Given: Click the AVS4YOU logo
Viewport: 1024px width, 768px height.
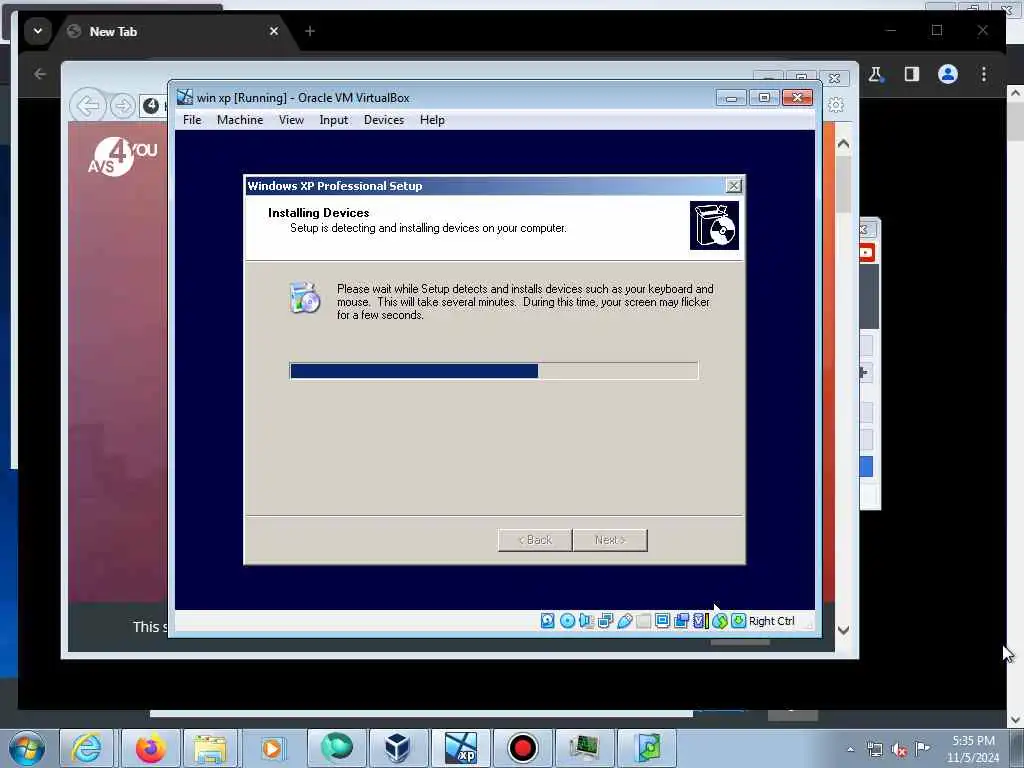Looking at the screenshot, I should point(123,157).
